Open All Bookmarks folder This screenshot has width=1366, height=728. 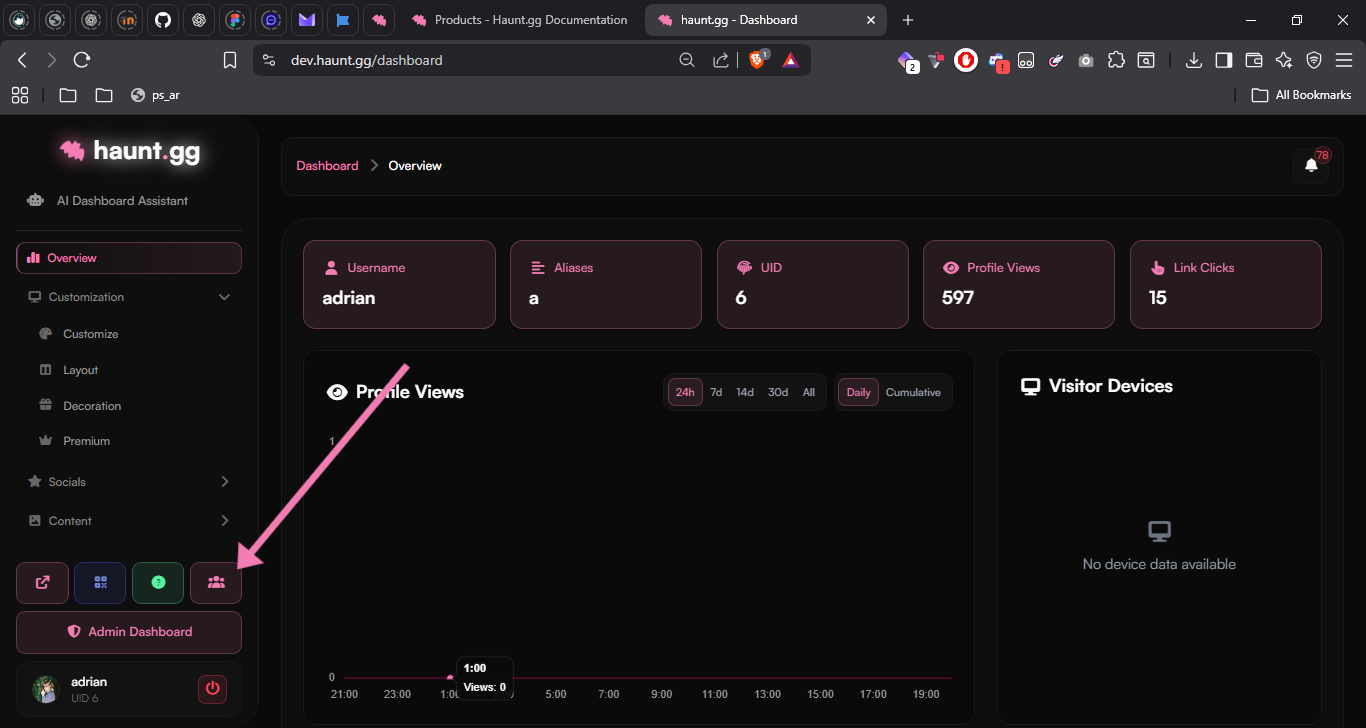[1302, 95]
